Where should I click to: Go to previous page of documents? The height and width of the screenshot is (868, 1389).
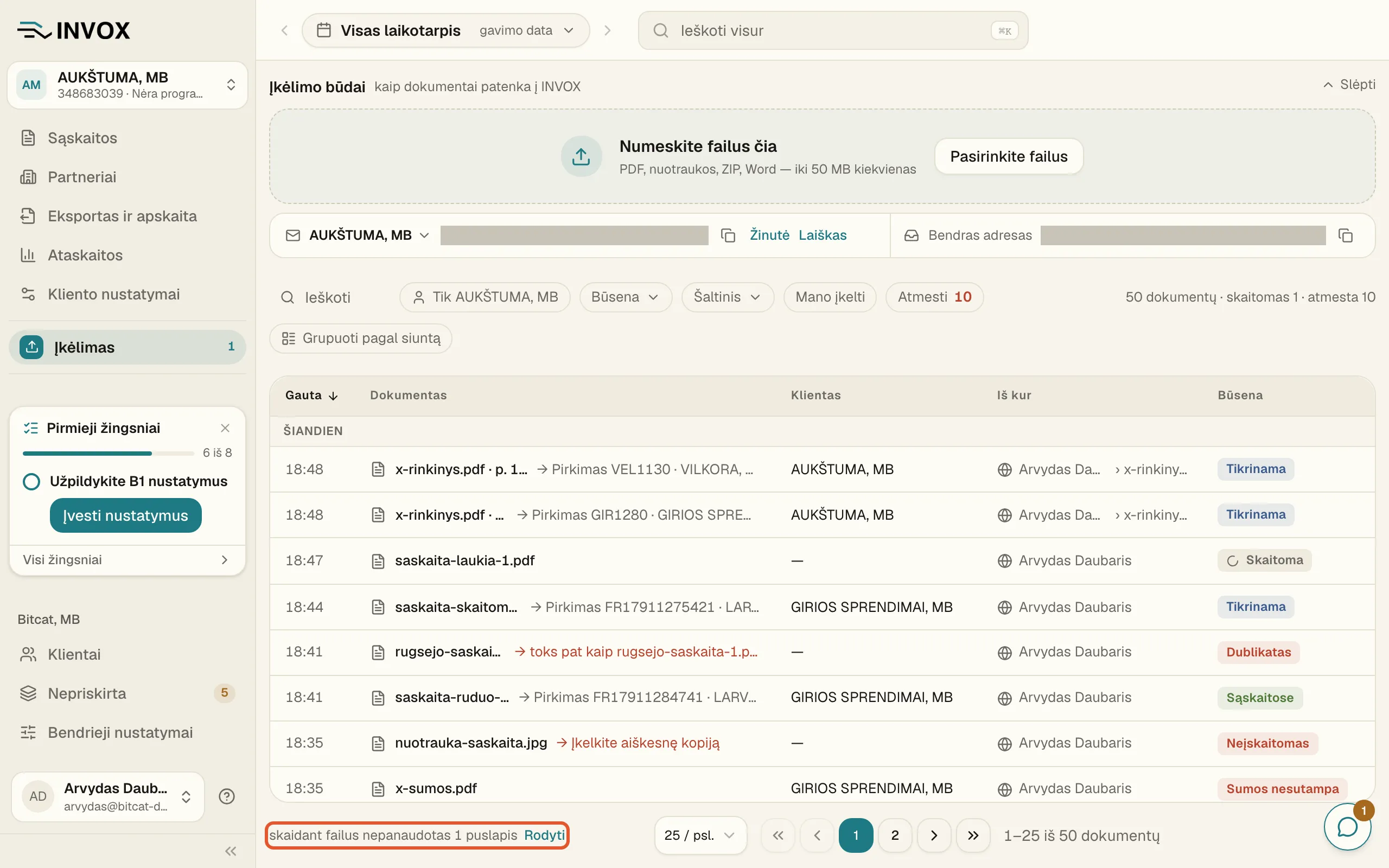(817, 835)
